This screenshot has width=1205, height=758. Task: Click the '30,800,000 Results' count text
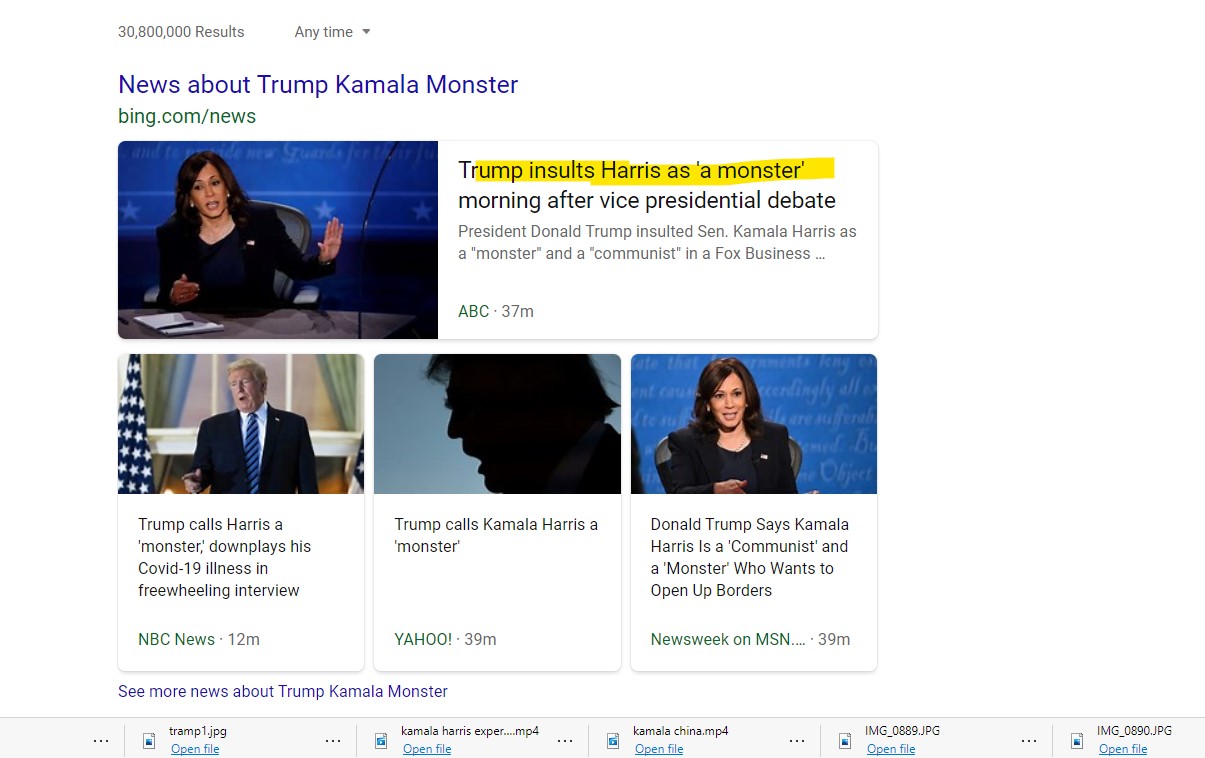pyautogui.click(x=181, y=32)
